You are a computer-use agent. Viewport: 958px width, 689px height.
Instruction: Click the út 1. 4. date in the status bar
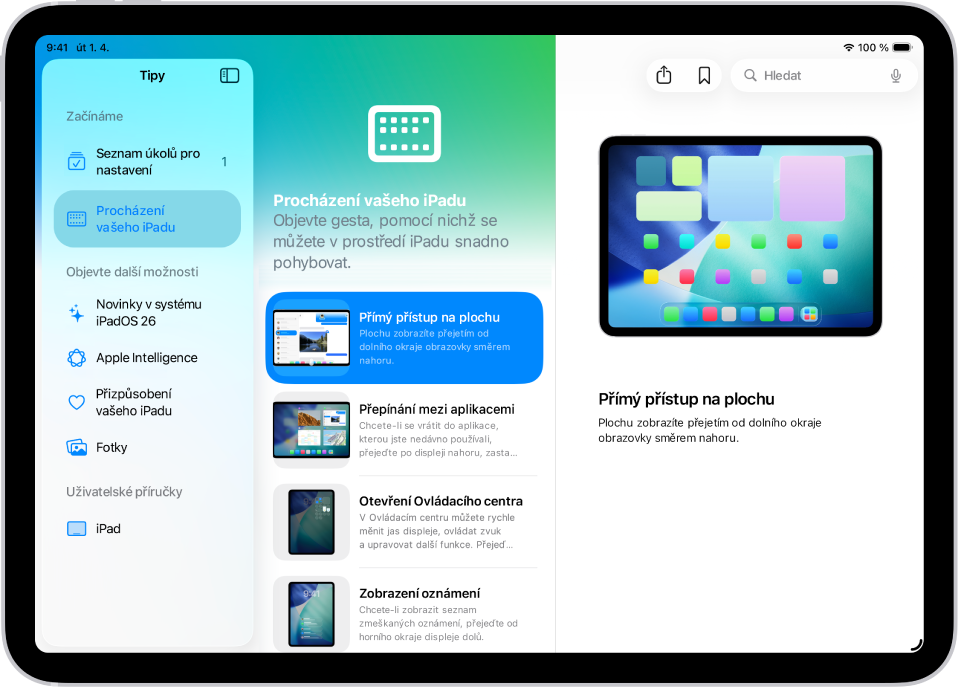pos(92,48)
